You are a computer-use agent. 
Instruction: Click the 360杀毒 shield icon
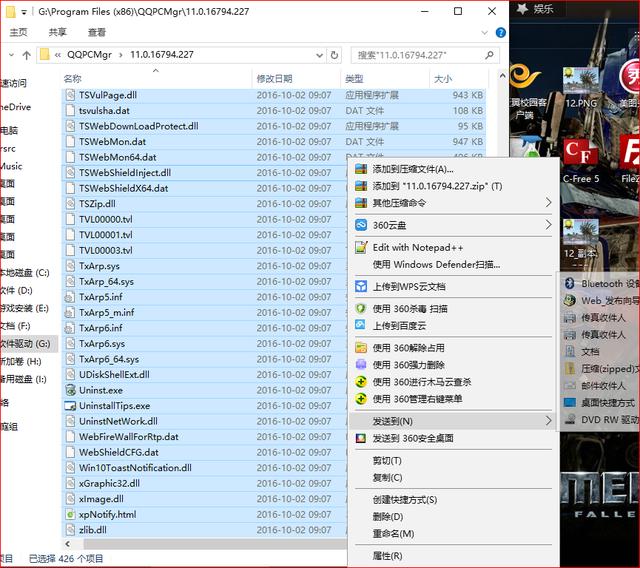pos(361,308)
